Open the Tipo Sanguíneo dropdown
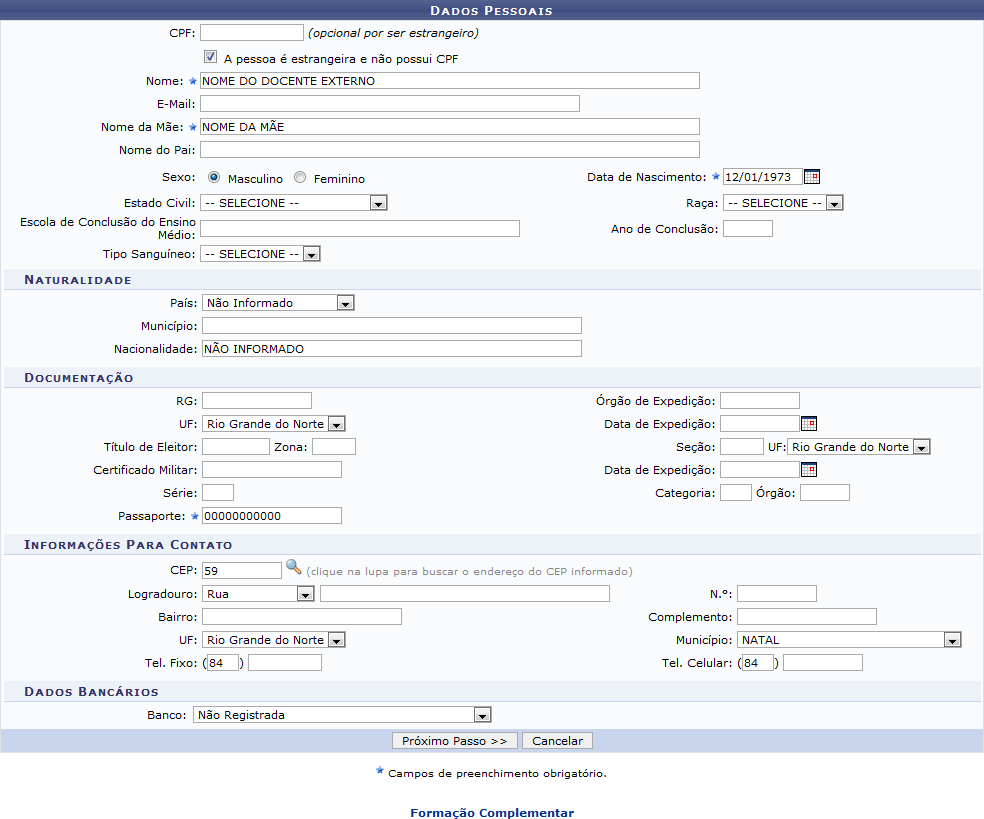984x819 pixels. point(311,255)
